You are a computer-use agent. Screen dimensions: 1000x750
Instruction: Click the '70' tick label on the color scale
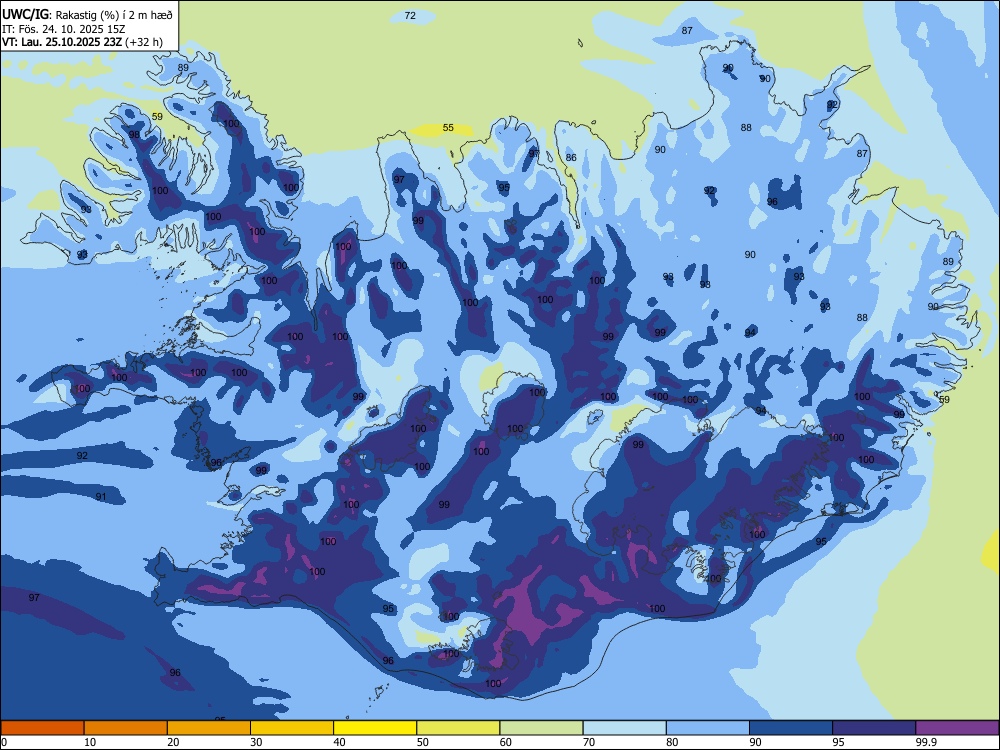589,742
